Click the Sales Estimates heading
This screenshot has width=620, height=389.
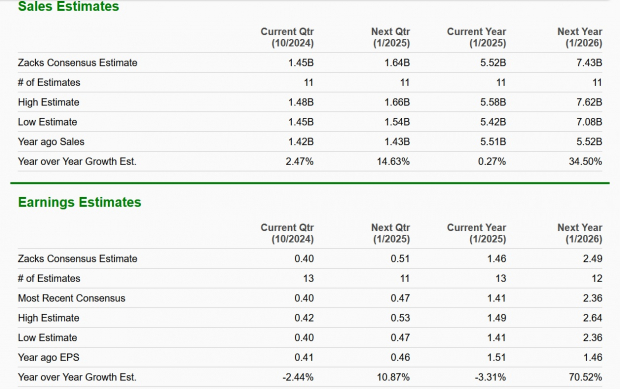[68, 6]
